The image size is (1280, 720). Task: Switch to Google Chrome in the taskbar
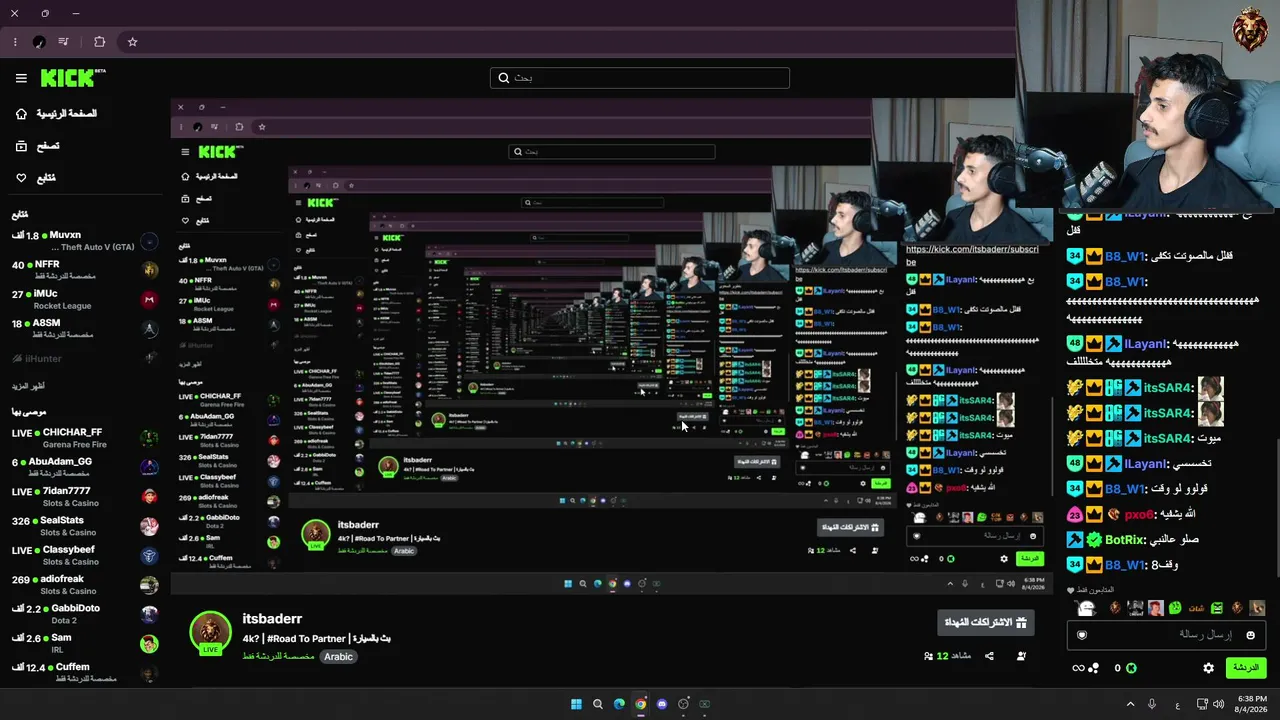point(640,704)
